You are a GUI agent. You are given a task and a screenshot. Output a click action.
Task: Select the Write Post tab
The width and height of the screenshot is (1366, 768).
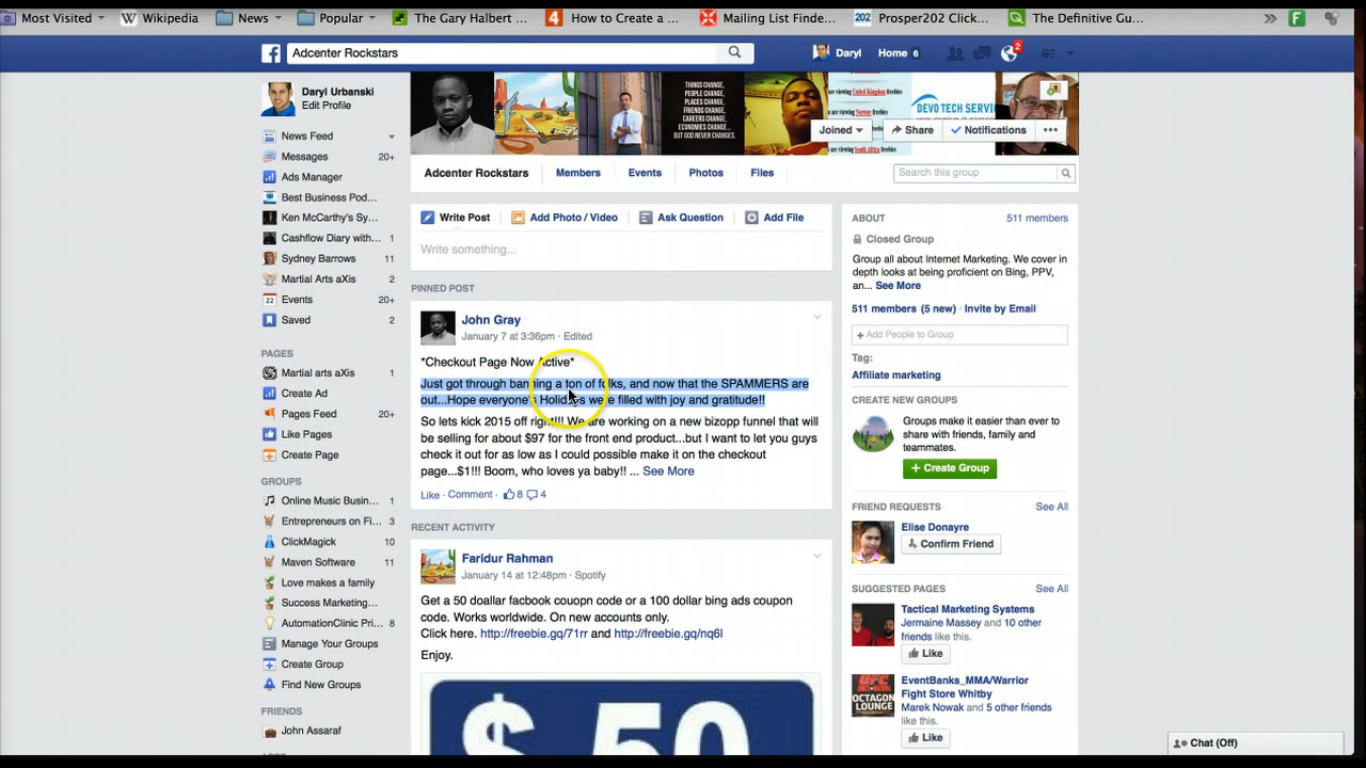click(456, 217)
